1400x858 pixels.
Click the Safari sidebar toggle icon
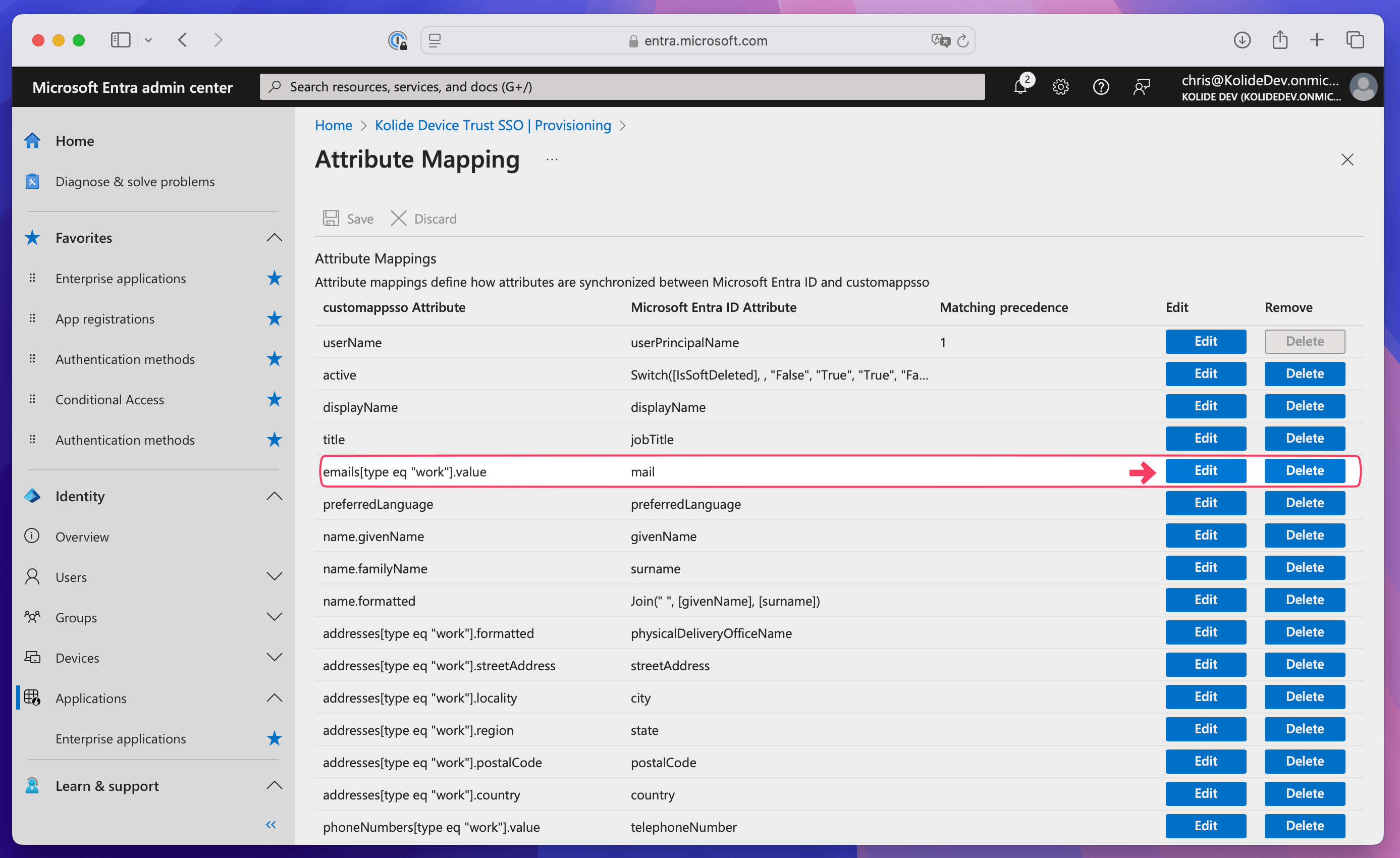(x=121, y=40)
